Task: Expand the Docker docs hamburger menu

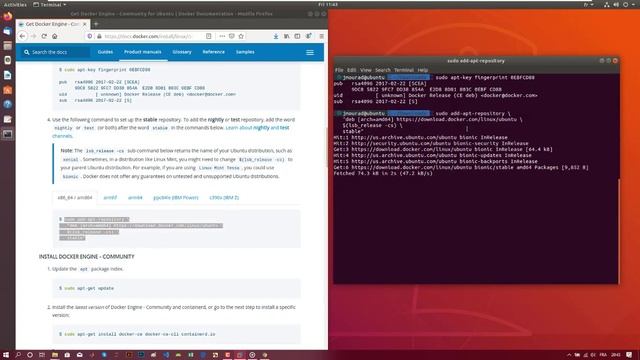Action: tap(310, 52)
